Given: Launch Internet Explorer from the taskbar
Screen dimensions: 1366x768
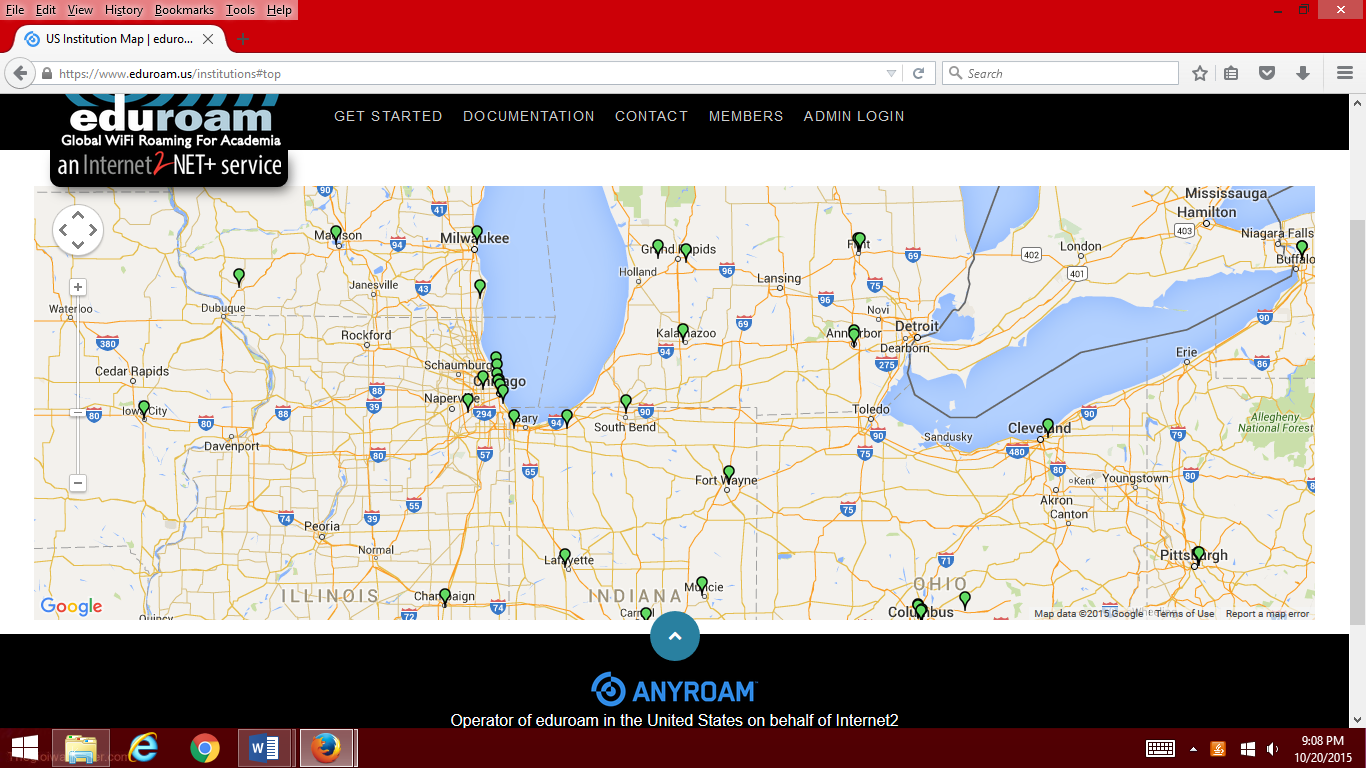Looking at the screenshot, I should [143, 748].
